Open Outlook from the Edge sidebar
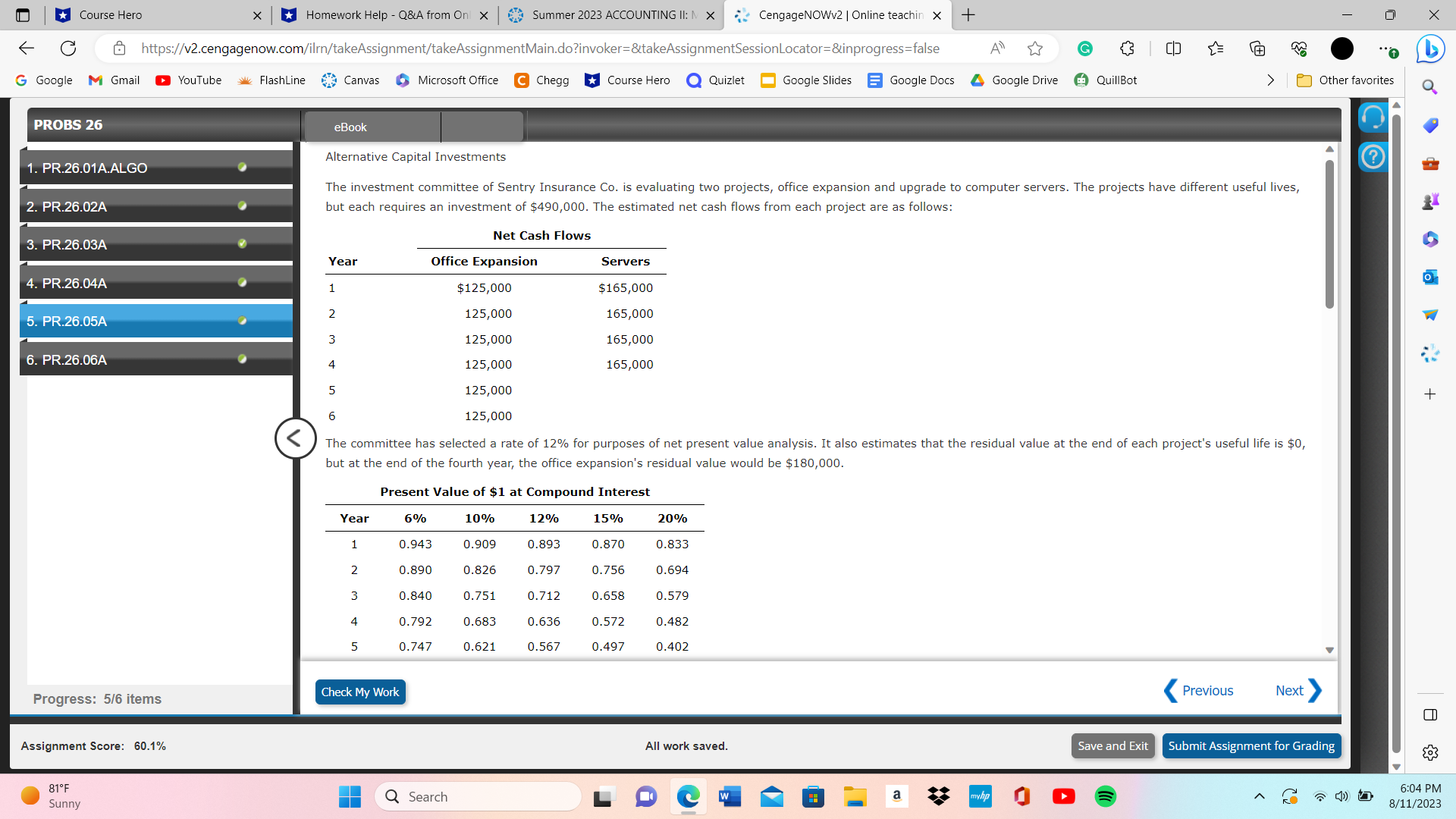Viewport: 1456px width, 819px height. pos(1430,278)
